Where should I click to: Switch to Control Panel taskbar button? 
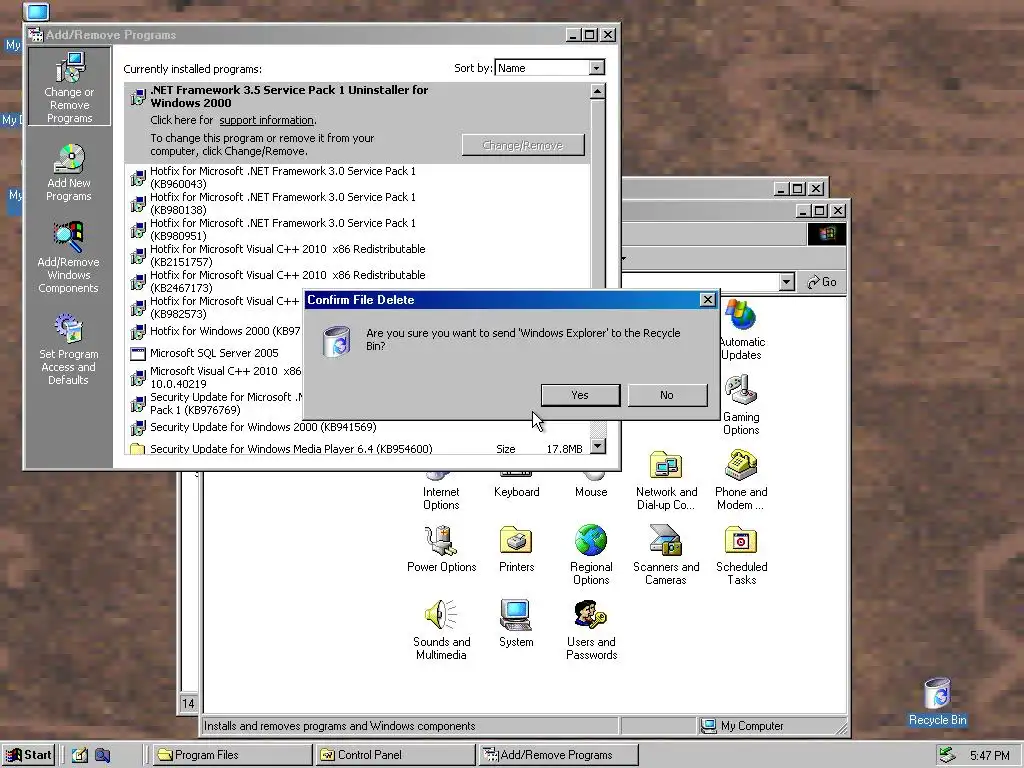394,755
